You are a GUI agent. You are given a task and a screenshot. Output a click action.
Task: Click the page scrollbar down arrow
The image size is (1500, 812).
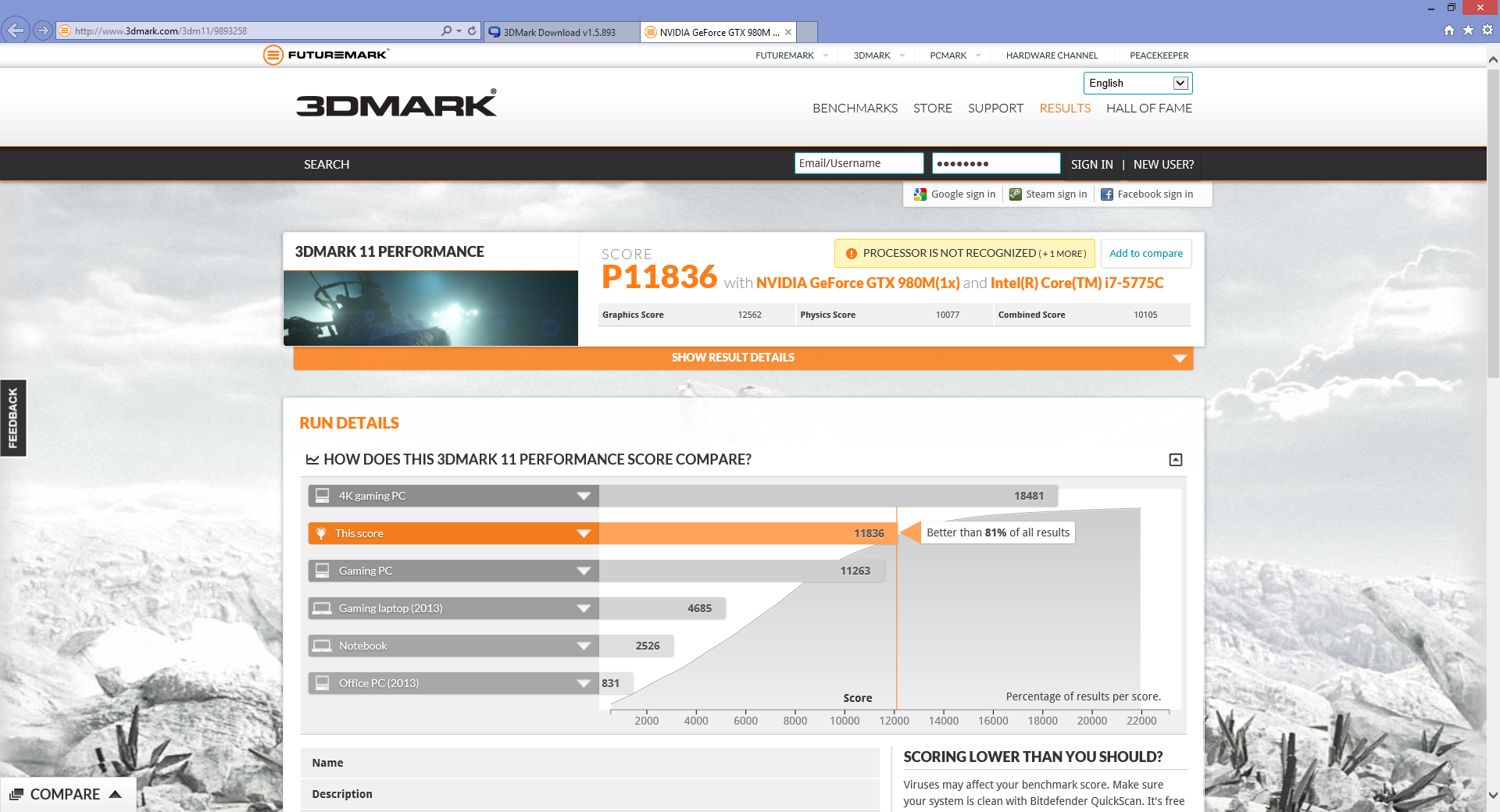[1493, 796]
